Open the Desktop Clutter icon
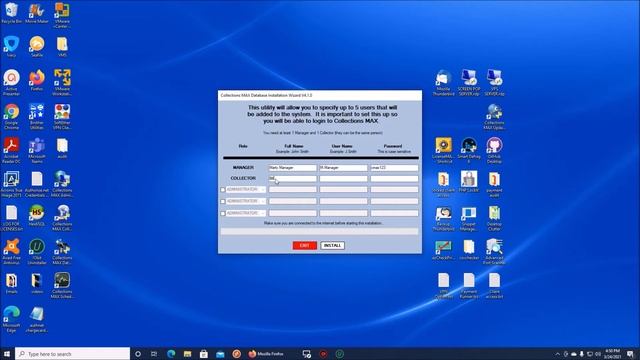Viewport: 640px width, 360px height. pyautogui.click(x=494, y=218)
